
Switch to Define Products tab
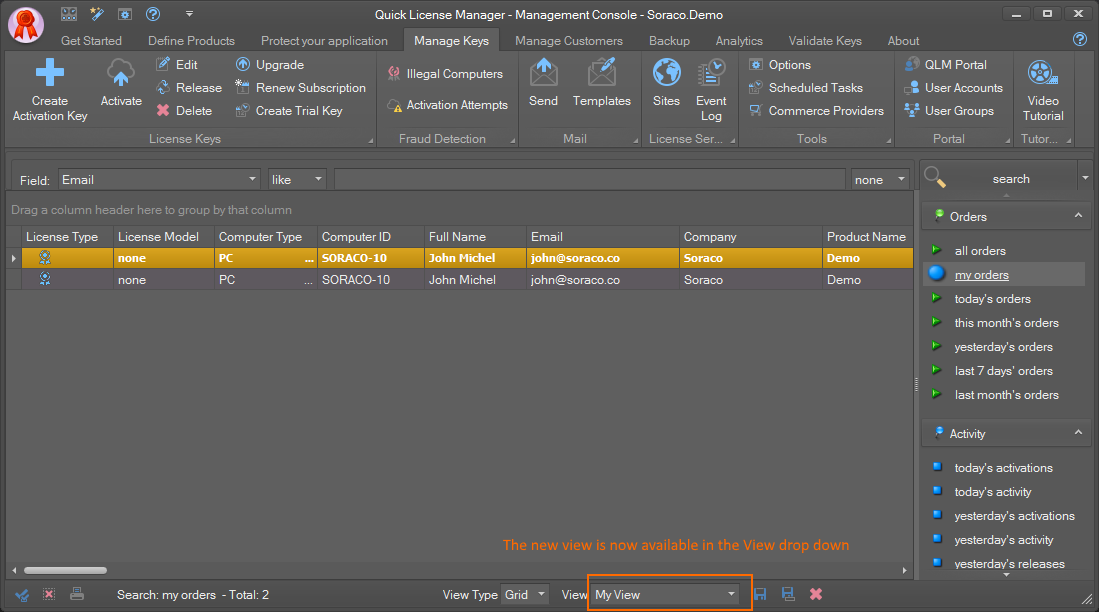tap(191, 41)
